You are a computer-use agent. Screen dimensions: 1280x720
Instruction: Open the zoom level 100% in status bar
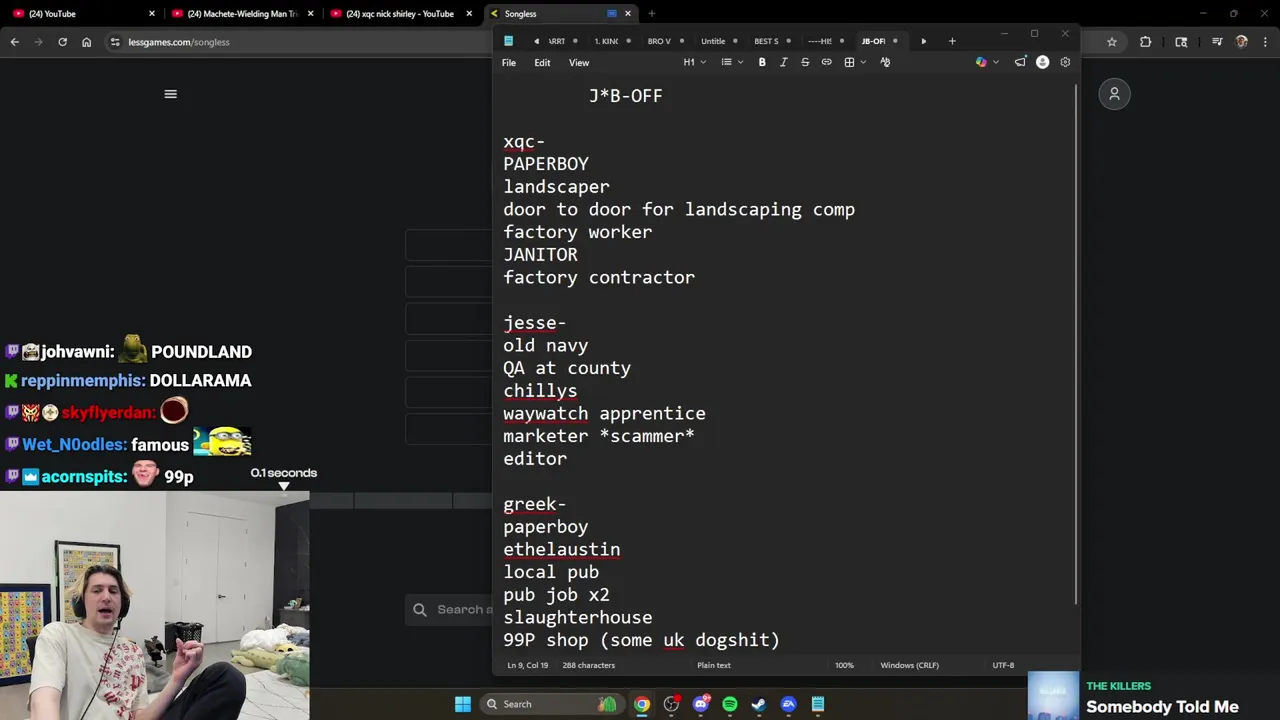click(x=844, y=665)
